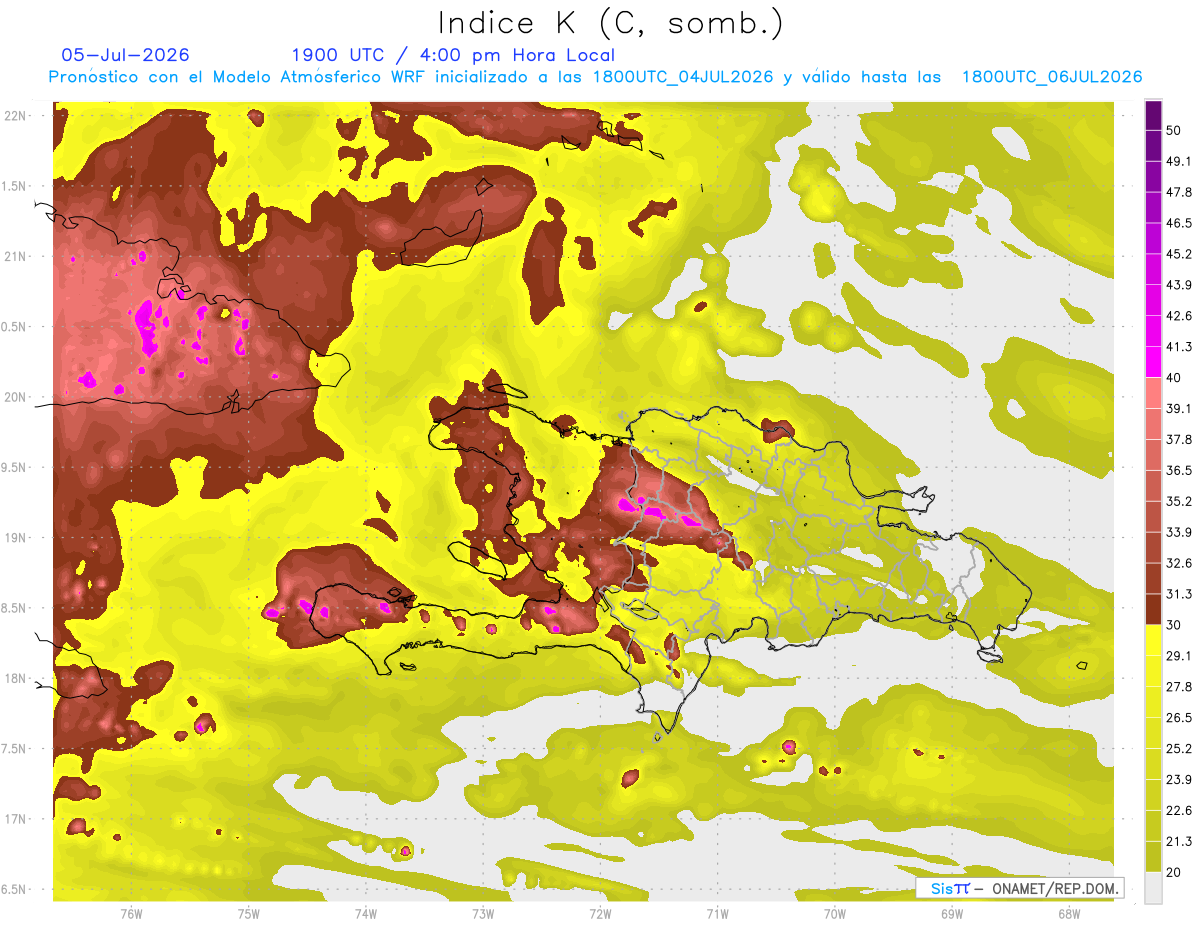The height and width of the screenshot is (927, 1200).
Task: Click the colorbar value 22.6
Action: (x=1179, y=811)
